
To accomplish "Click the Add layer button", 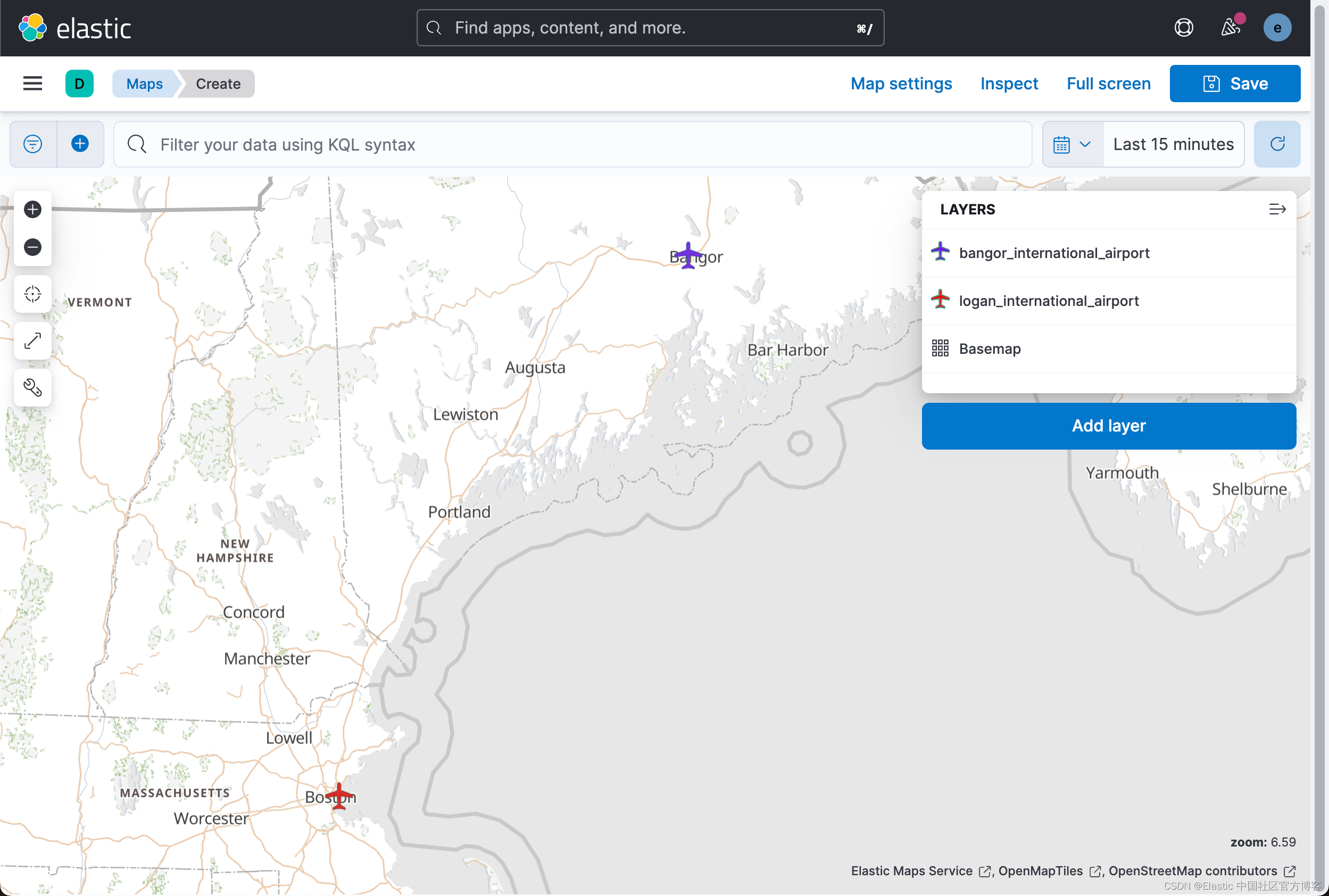I will (x=1108, y=426).
